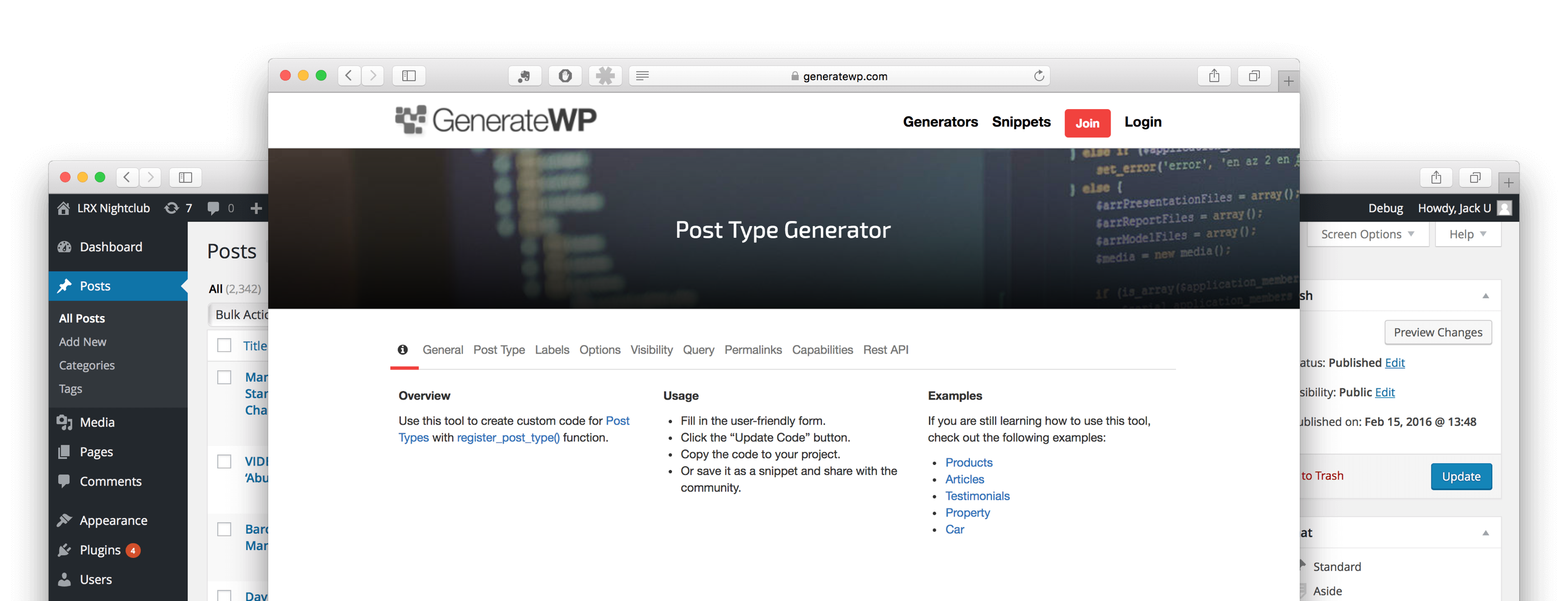Select the Standard post format option
Viewport: 1568px width, 601px height.
click(1336, 566)
